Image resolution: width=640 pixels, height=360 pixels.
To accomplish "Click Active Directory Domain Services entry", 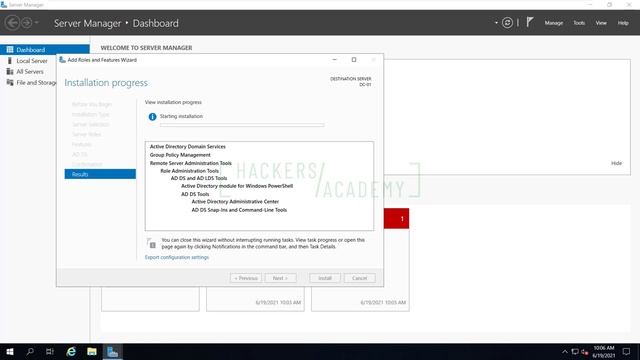I will [x=187, y=147].
